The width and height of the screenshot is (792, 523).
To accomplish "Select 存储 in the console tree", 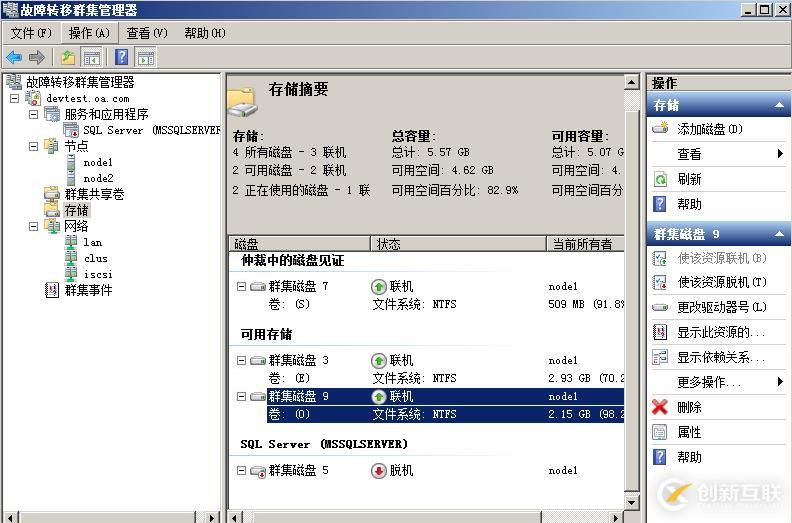I will (x=76, y=210).
